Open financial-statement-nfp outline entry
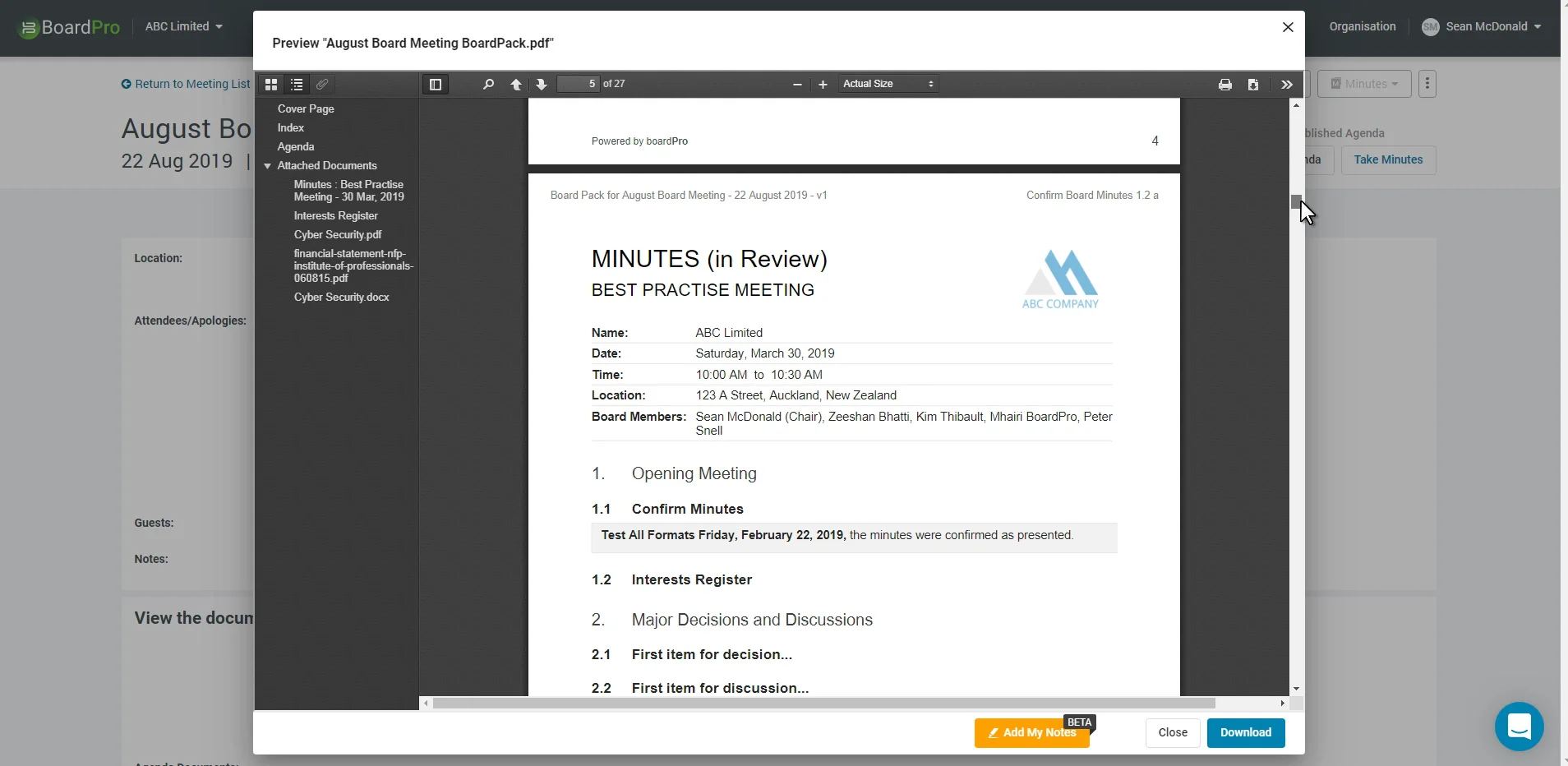Viewport: 1568px width, 766px height. point(353,265)
